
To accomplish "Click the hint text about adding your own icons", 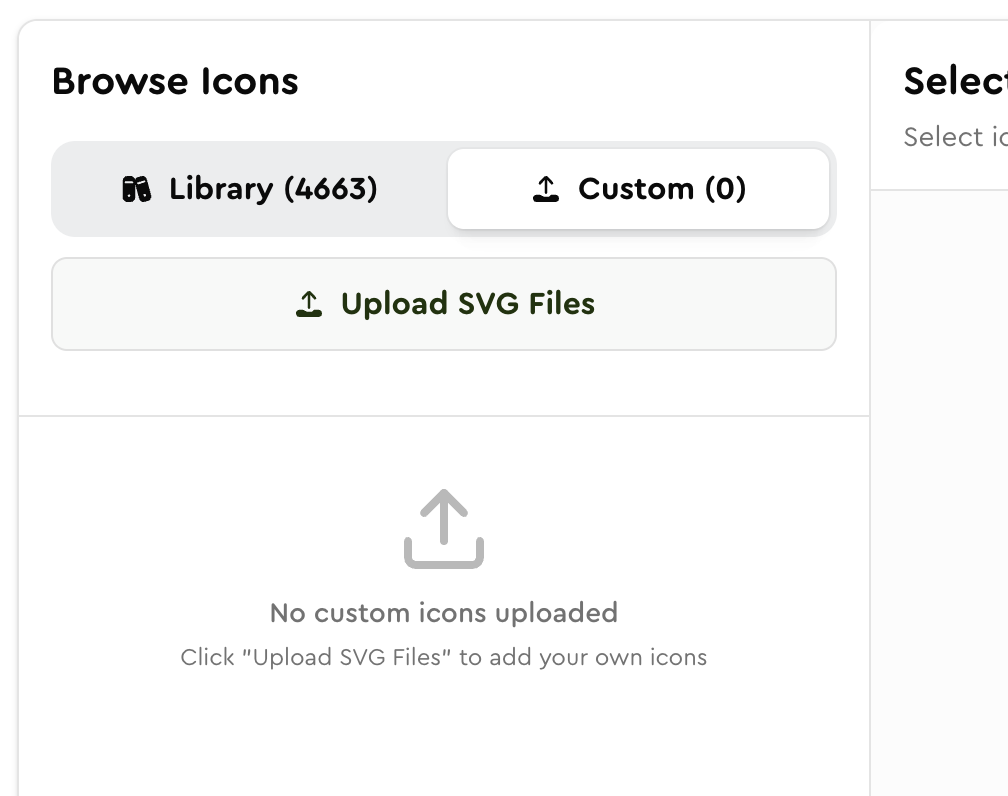I will (x=444, y=657).
